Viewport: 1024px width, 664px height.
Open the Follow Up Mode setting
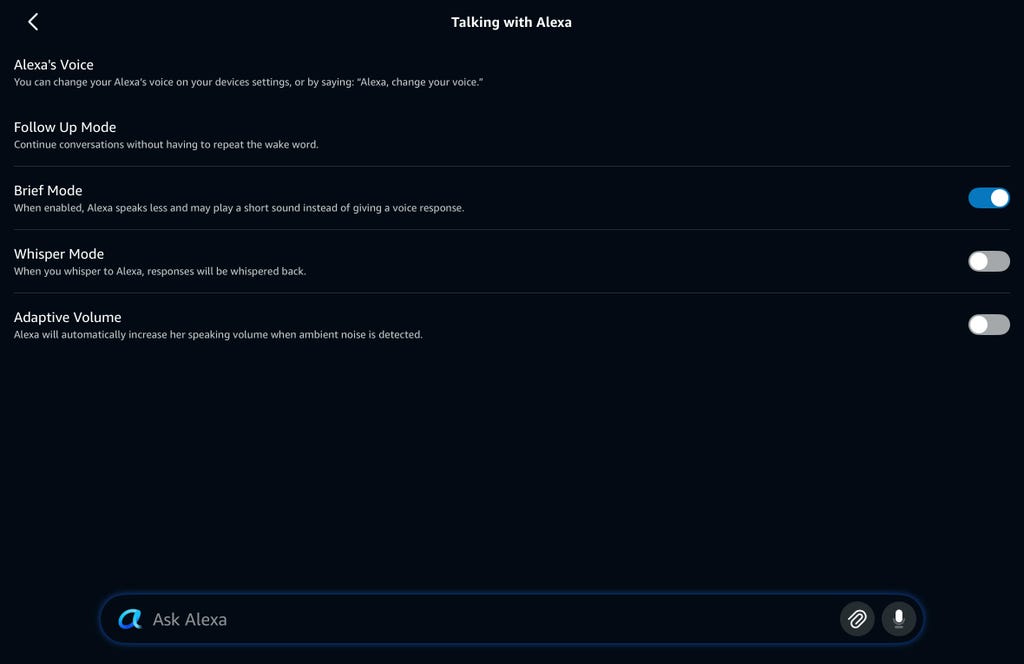65,127
